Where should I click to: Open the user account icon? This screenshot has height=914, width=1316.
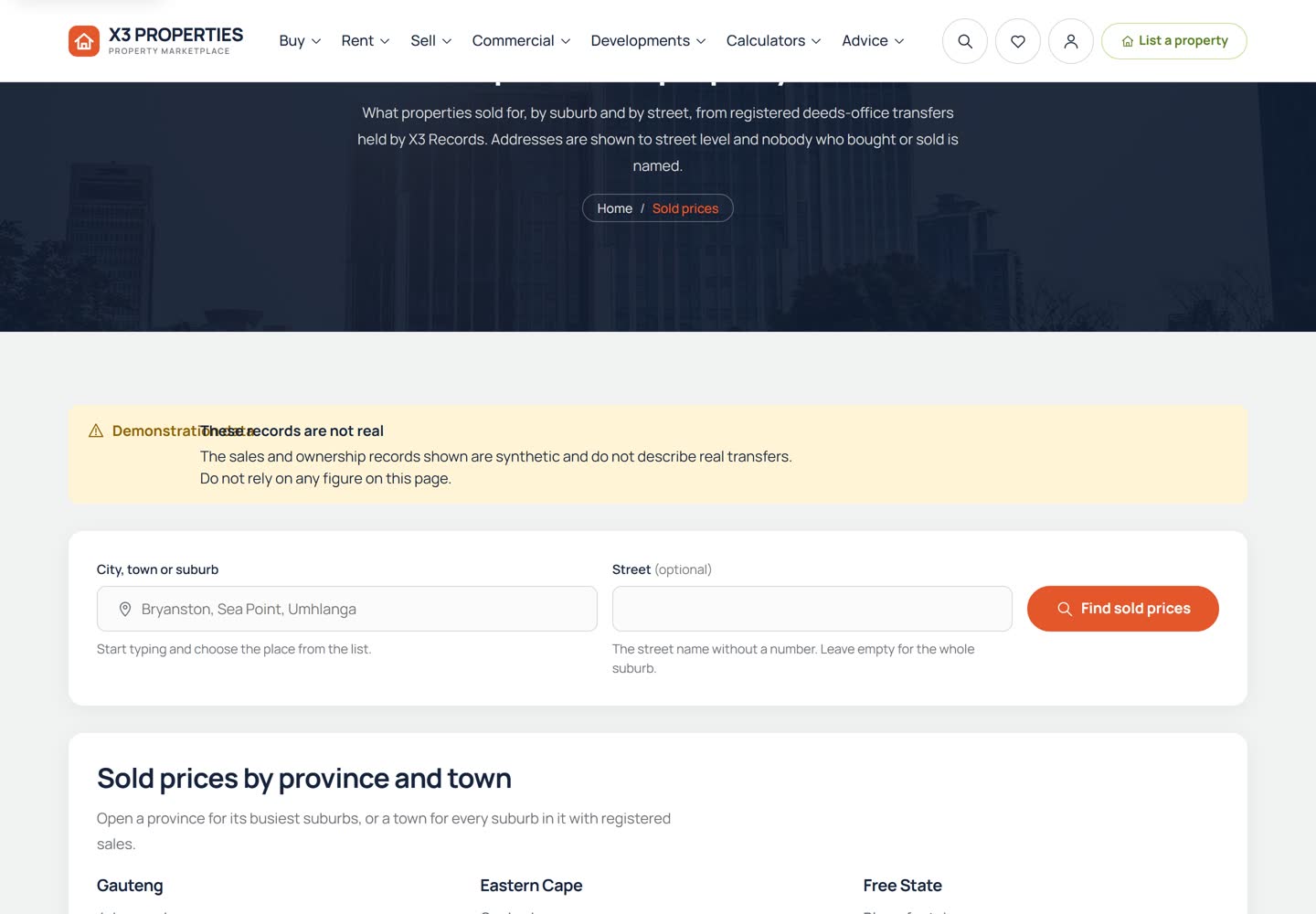pyautogui.click(x=1071, y=41)
